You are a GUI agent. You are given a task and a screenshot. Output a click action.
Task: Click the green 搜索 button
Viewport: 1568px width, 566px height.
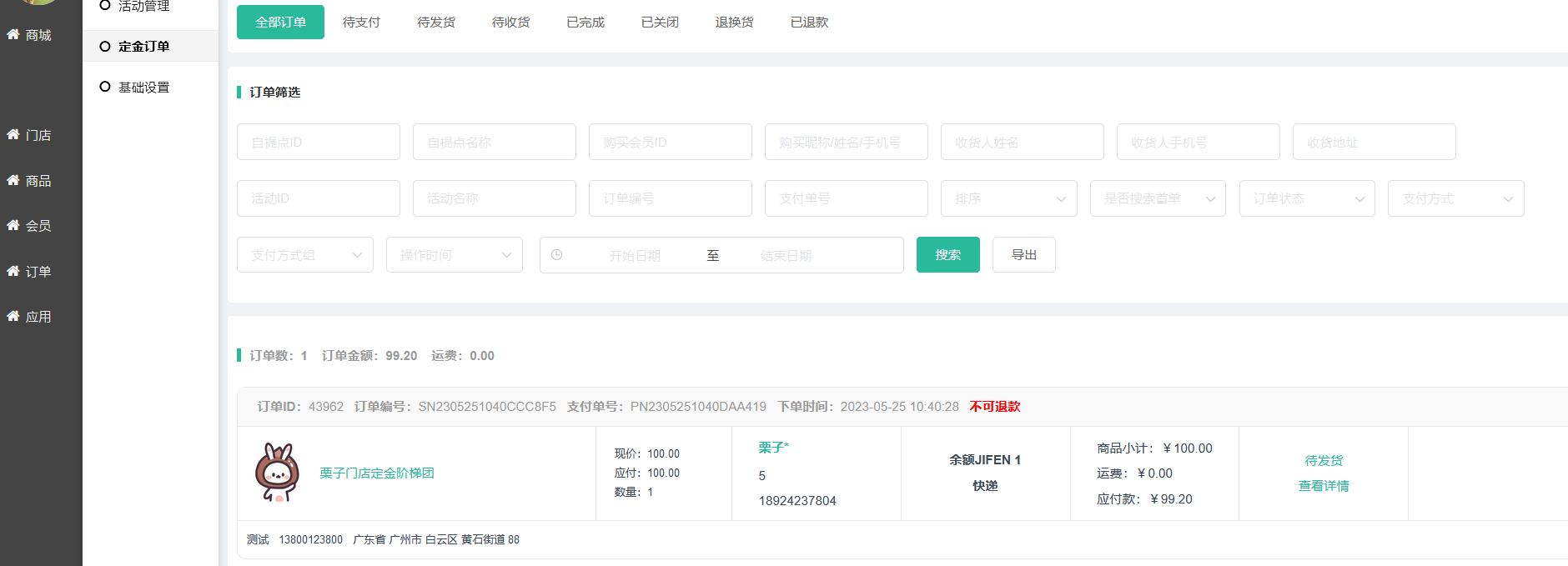tap(947, 255)
